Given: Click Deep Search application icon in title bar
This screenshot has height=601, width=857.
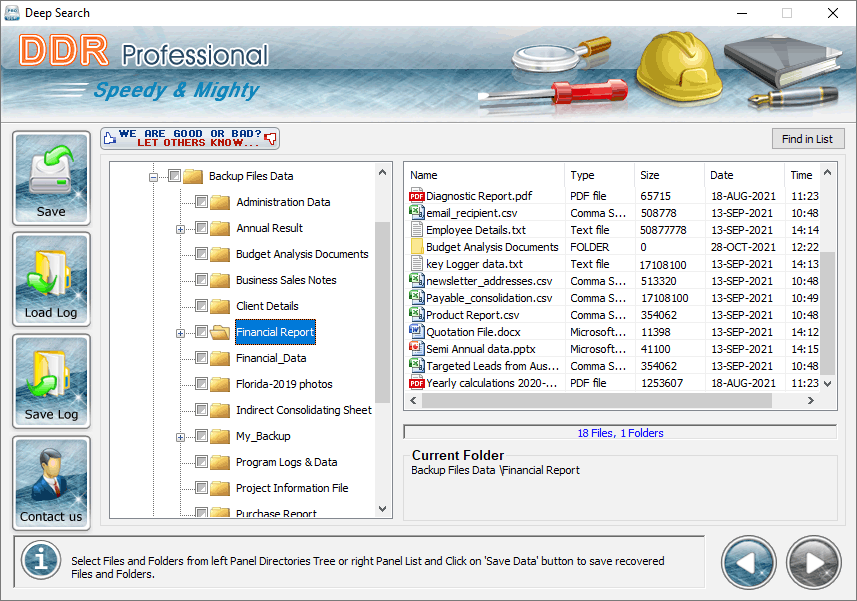Looking at the screenshot, I should 11,13.
